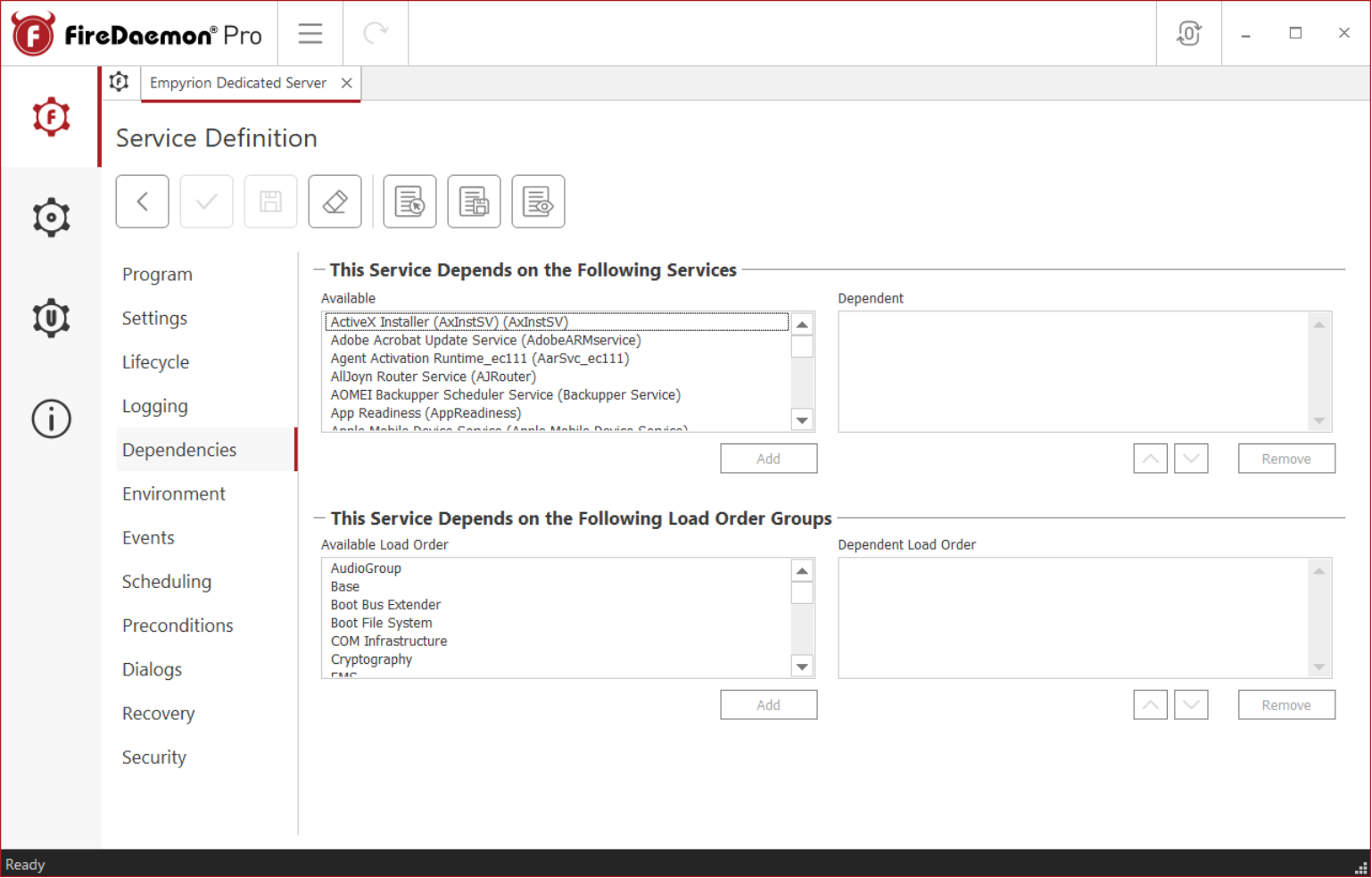Click the small gear tab icon left of Empyrion tab
Screen dimensions: 1372x878
[119, 82]
